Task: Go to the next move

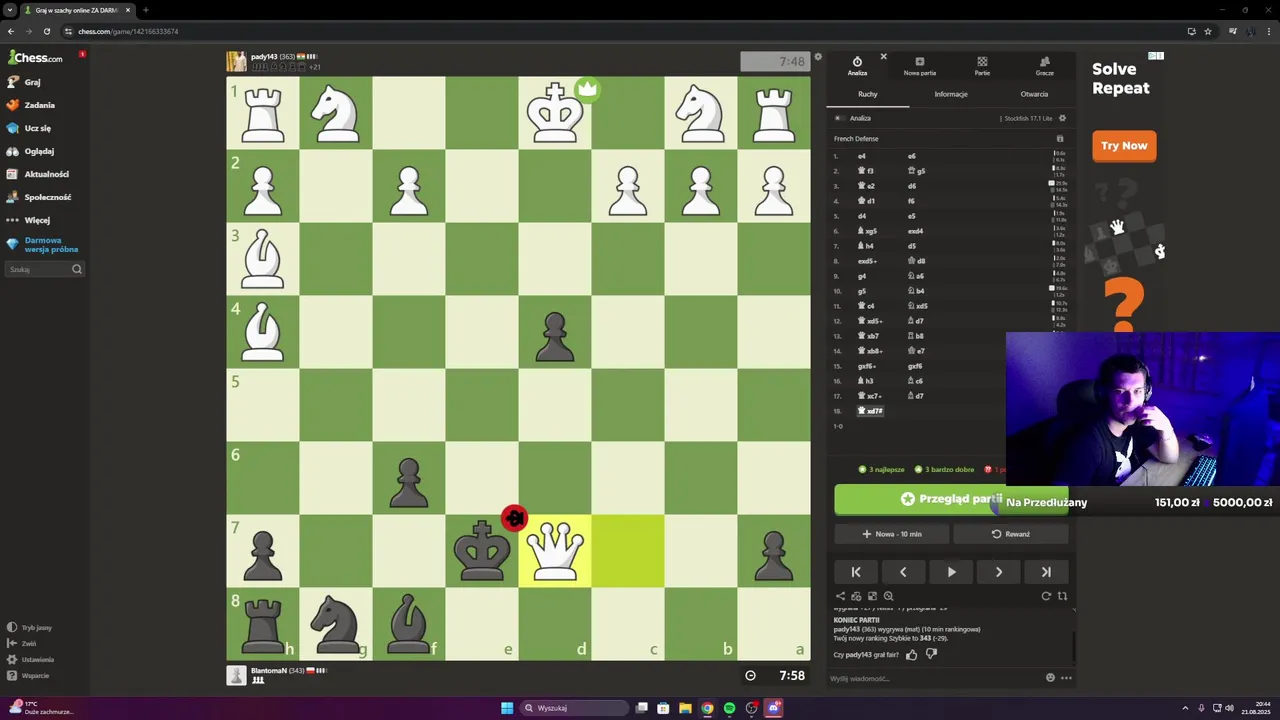Action: [998, 572]
